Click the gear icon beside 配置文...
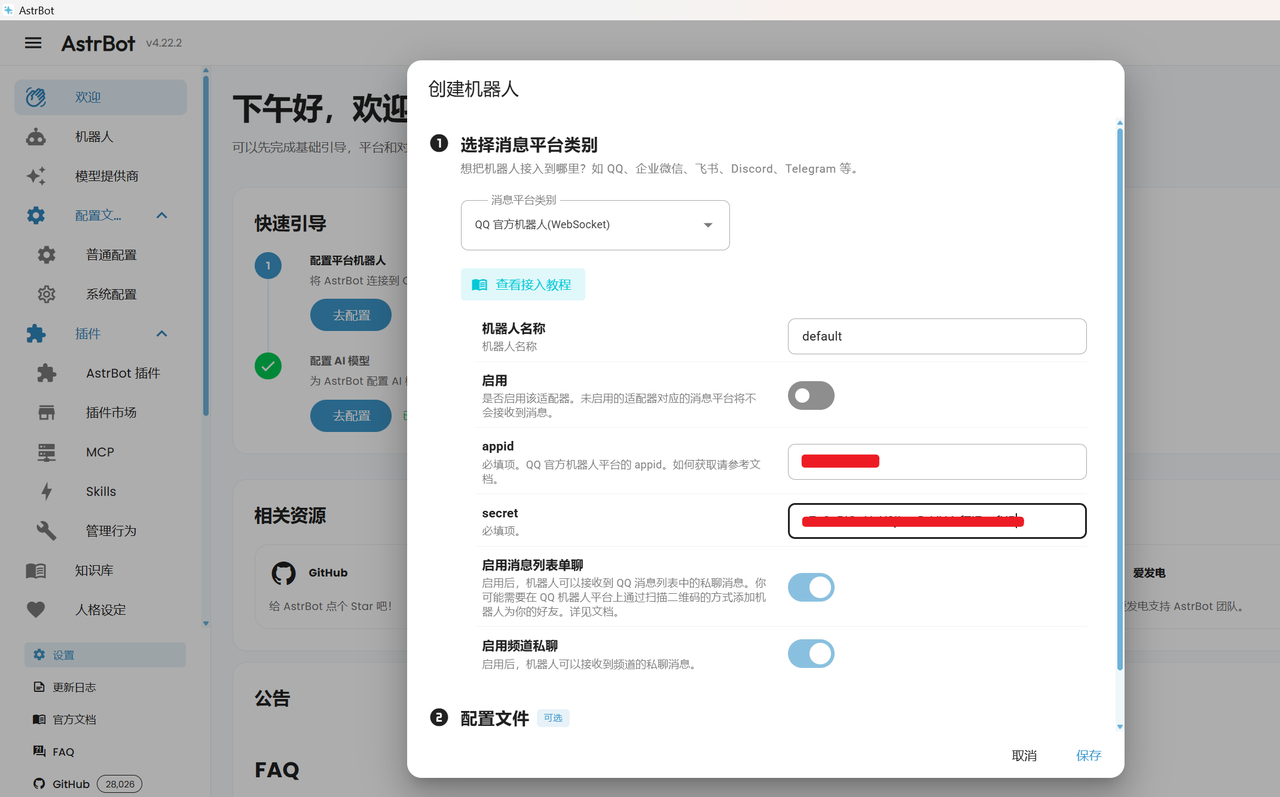The image size is (1280, 797). point(36,216)
